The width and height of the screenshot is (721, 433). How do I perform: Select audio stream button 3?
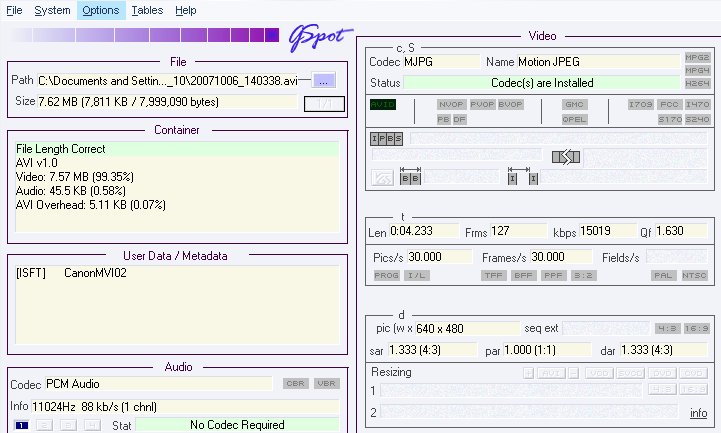tap(69, 425)
